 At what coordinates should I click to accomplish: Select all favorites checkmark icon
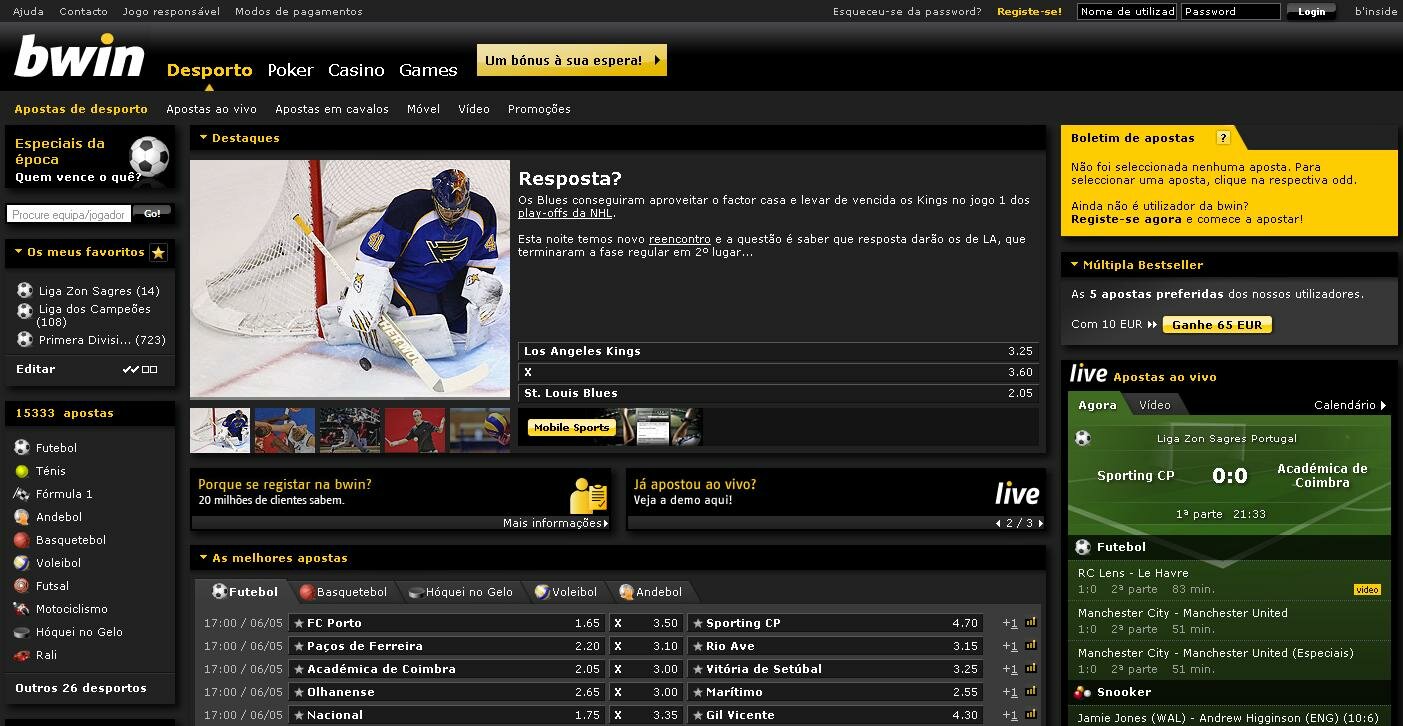(x=131, y=370)
